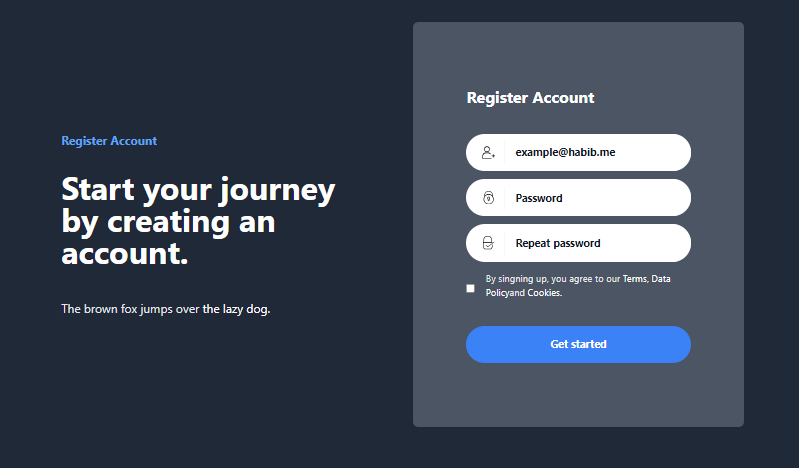Click the add-user icon in email field

(x=488, y=152)
